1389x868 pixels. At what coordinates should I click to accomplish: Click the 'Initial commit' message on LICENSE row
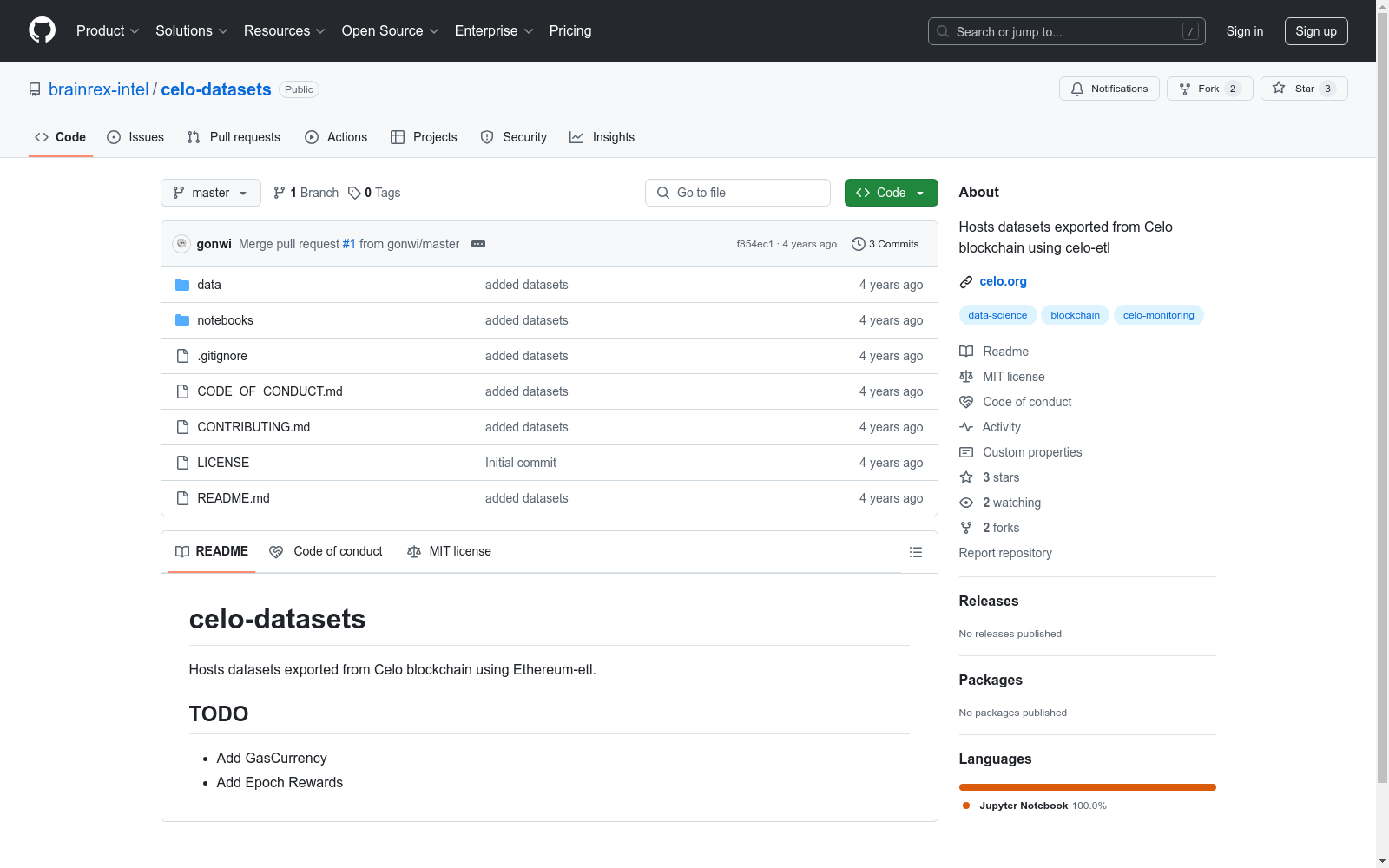click(521, 463)
